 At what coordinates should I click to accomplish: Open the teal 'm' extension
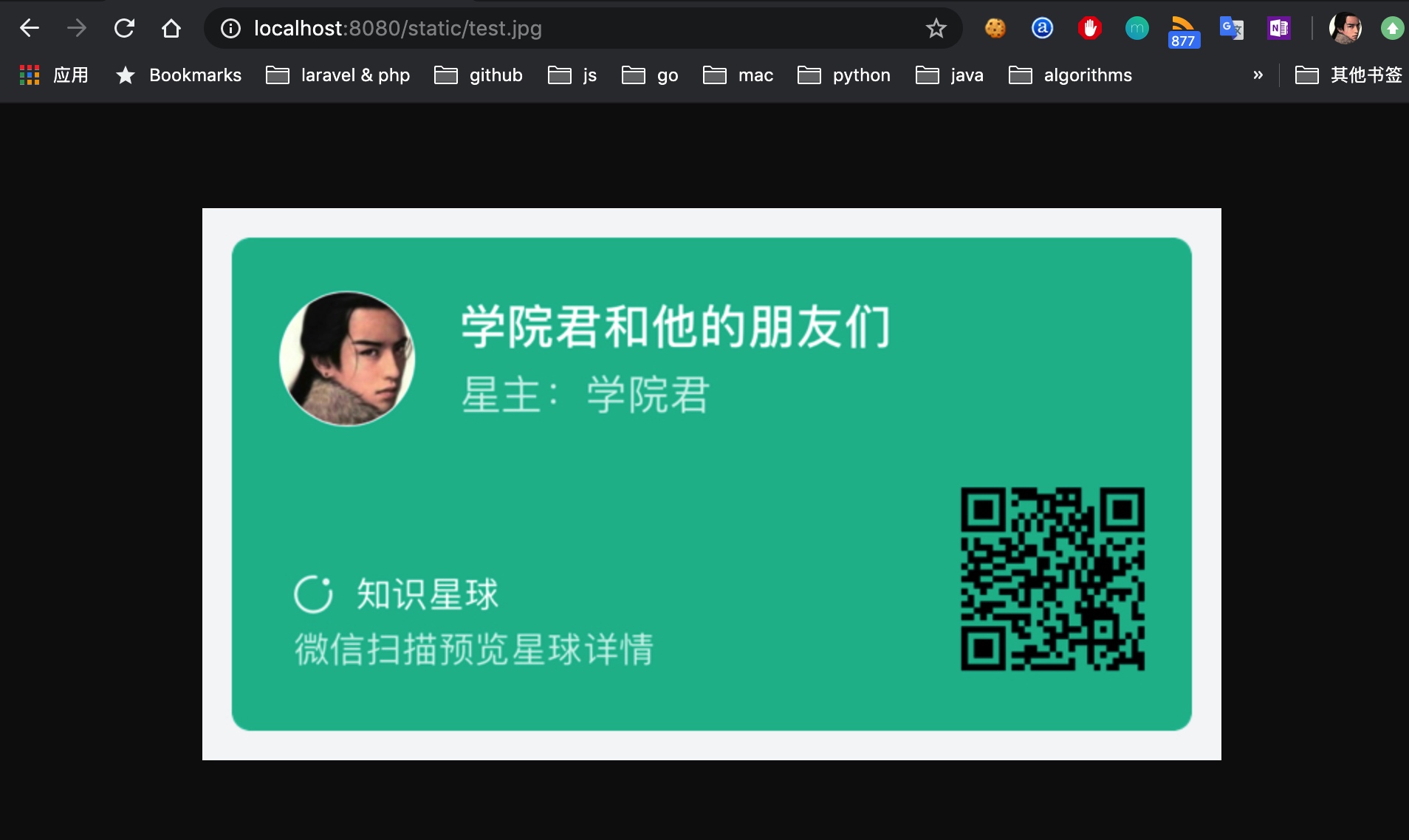click(x=1137, y=28)
